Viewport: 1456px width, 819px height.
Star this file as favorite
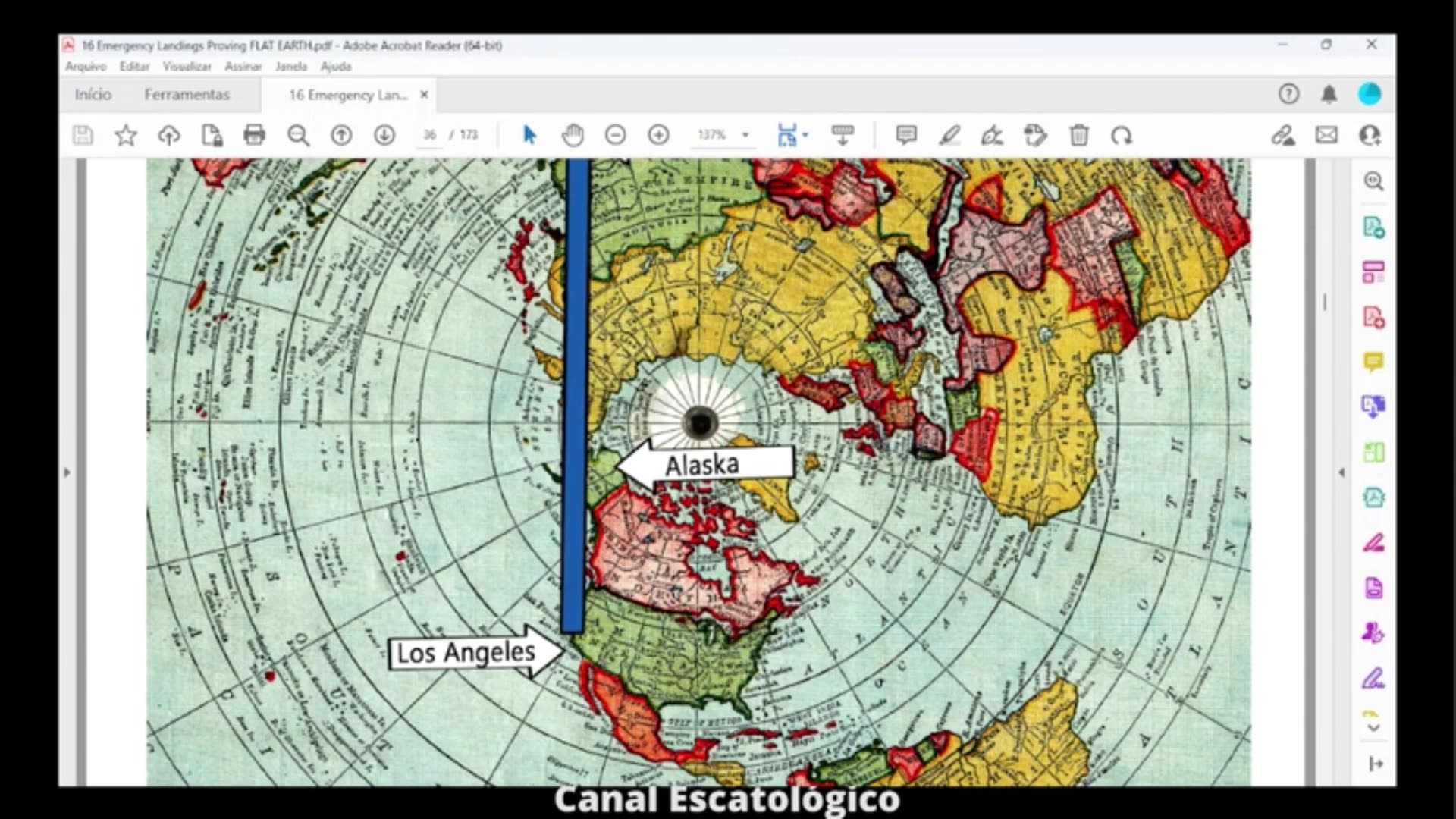click(x=125, y=135)
